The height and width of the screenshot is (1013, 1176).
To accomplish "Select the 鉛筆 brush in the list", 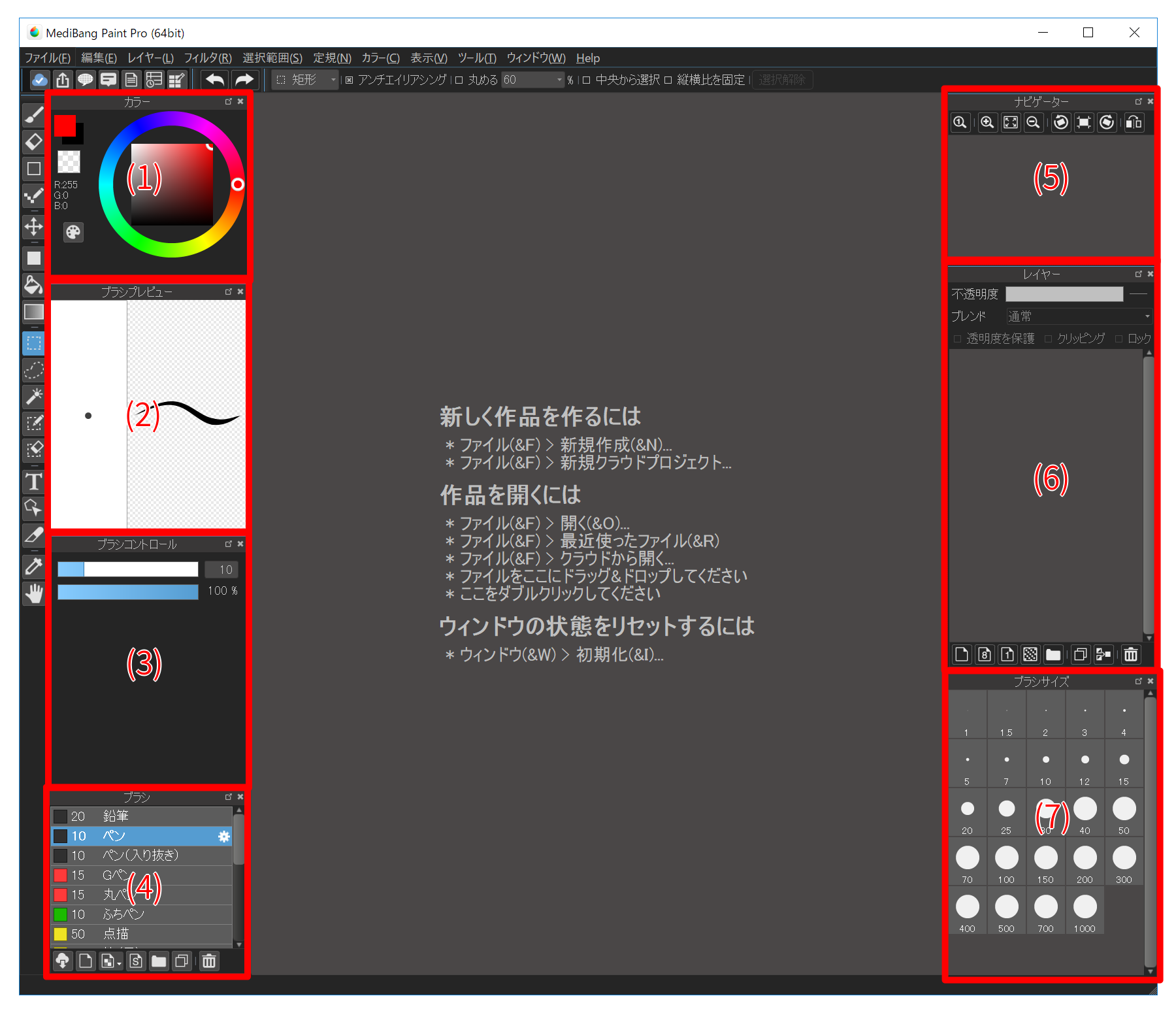I will [142, 816].
